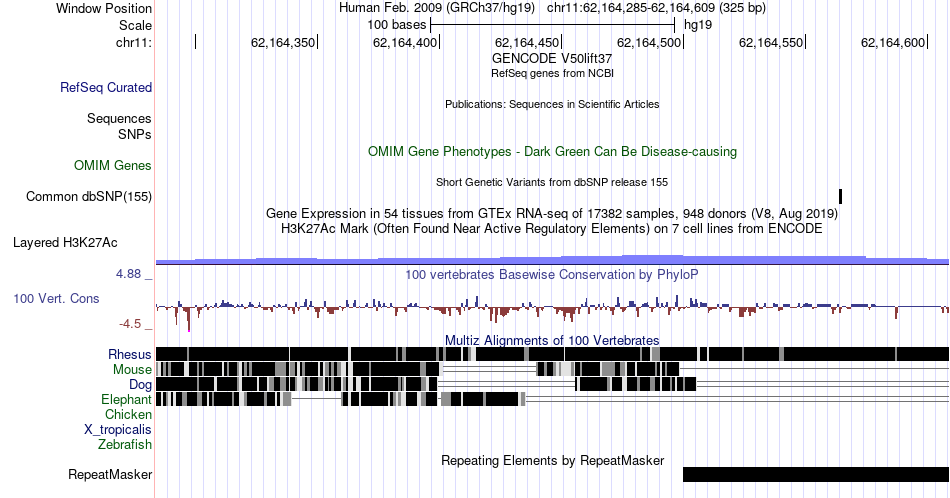Image resolution: width=950 pixels, height=498 pixels.
Task: Click the Sequences track label
Action: point(119,118)
